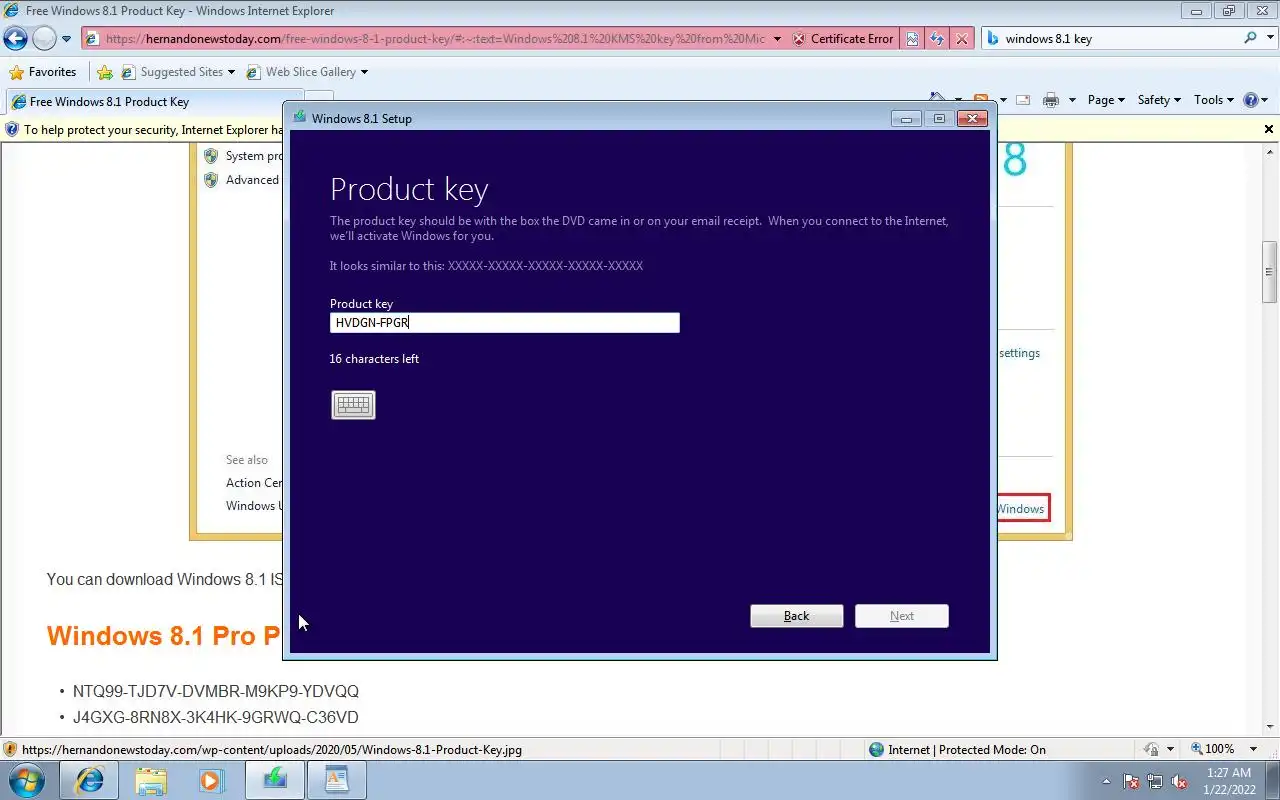Screen dimensions: 1280x800
Task: Click the status bar privacy icon
Action: click(1151, 749)
